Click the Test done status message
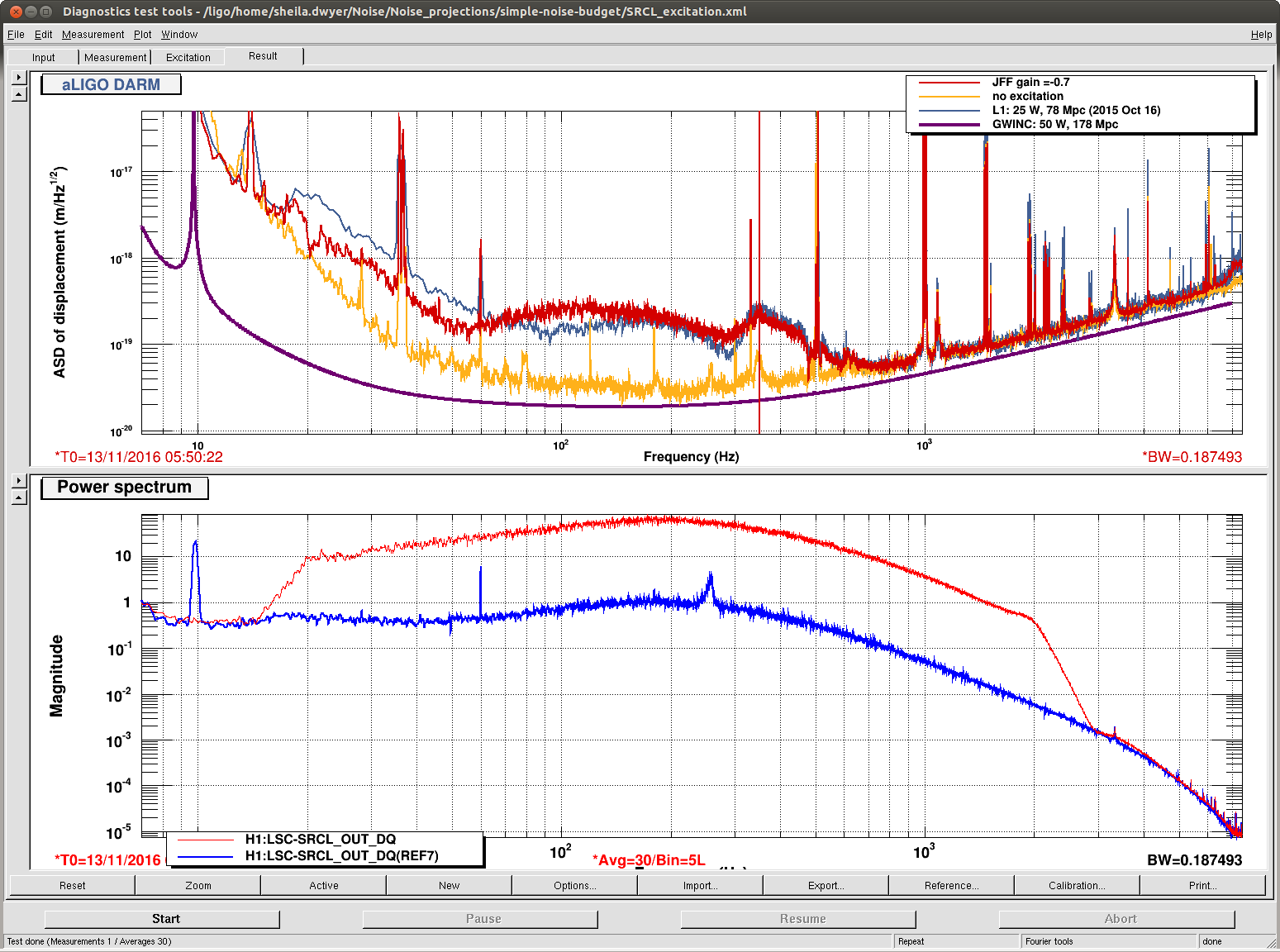Screen dimensions: 1280x952 pyautogui.click(x=89, y=941)
